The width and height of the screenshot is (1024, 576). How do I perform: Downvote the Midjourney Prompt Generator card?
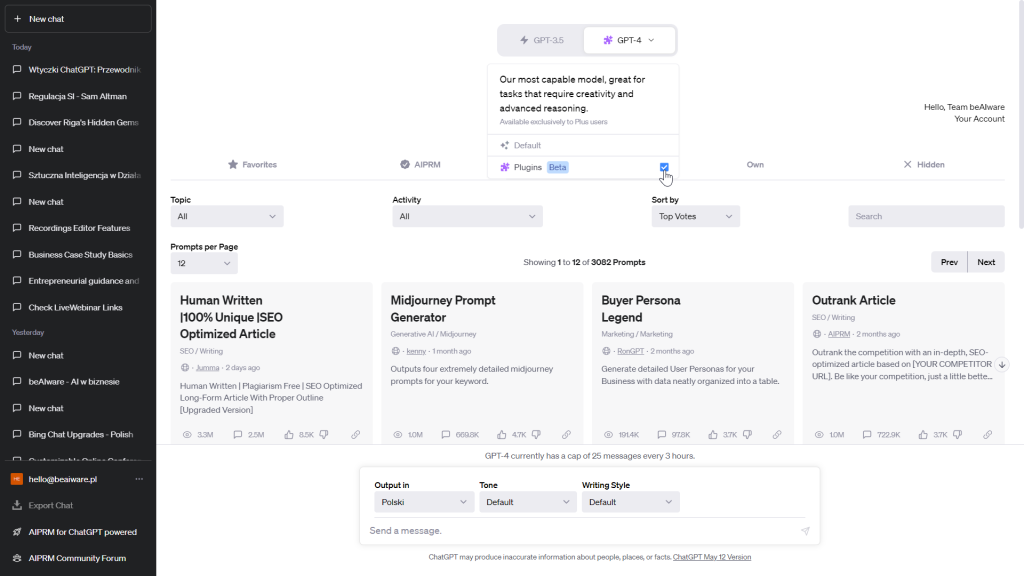(x=536, y=435)
